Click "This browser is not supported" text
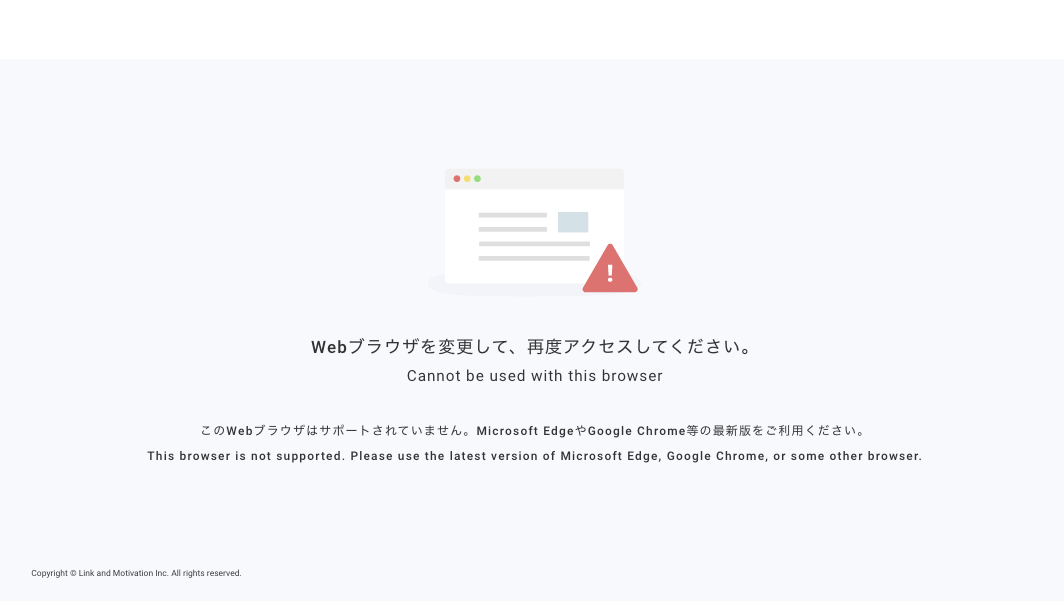This screenshot has width=1064, height=601. coord(244,456)
